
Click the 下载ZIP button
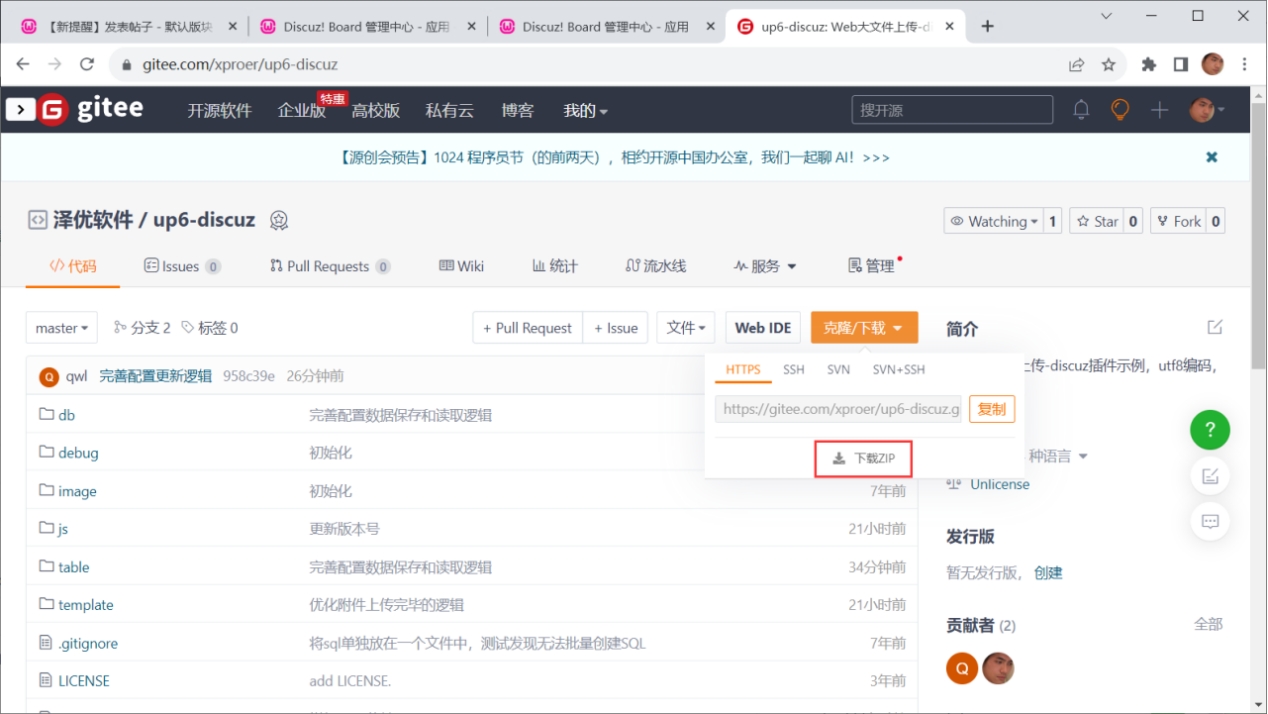tap(863, 458)
